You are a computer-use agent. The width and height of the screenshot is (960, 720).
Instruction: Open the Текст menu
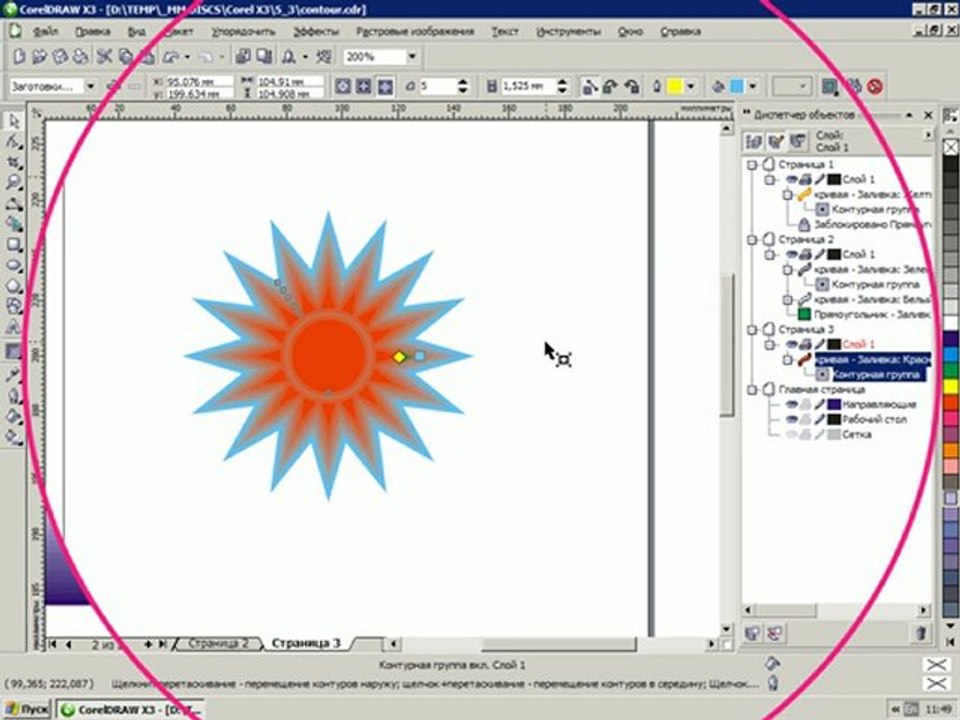pyautogui.click(x=504, y=31)
